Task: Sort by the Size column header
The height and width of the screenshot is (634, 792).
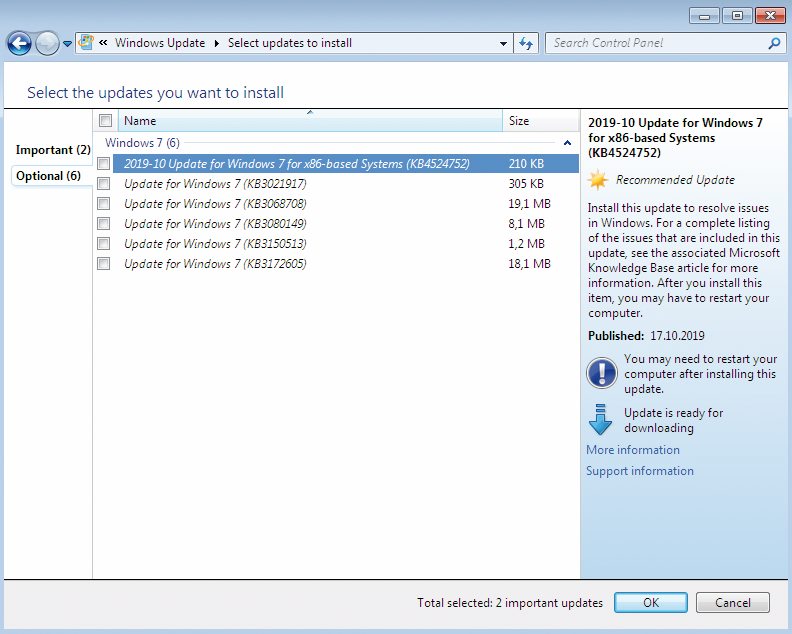Action: tap(540, 121)
